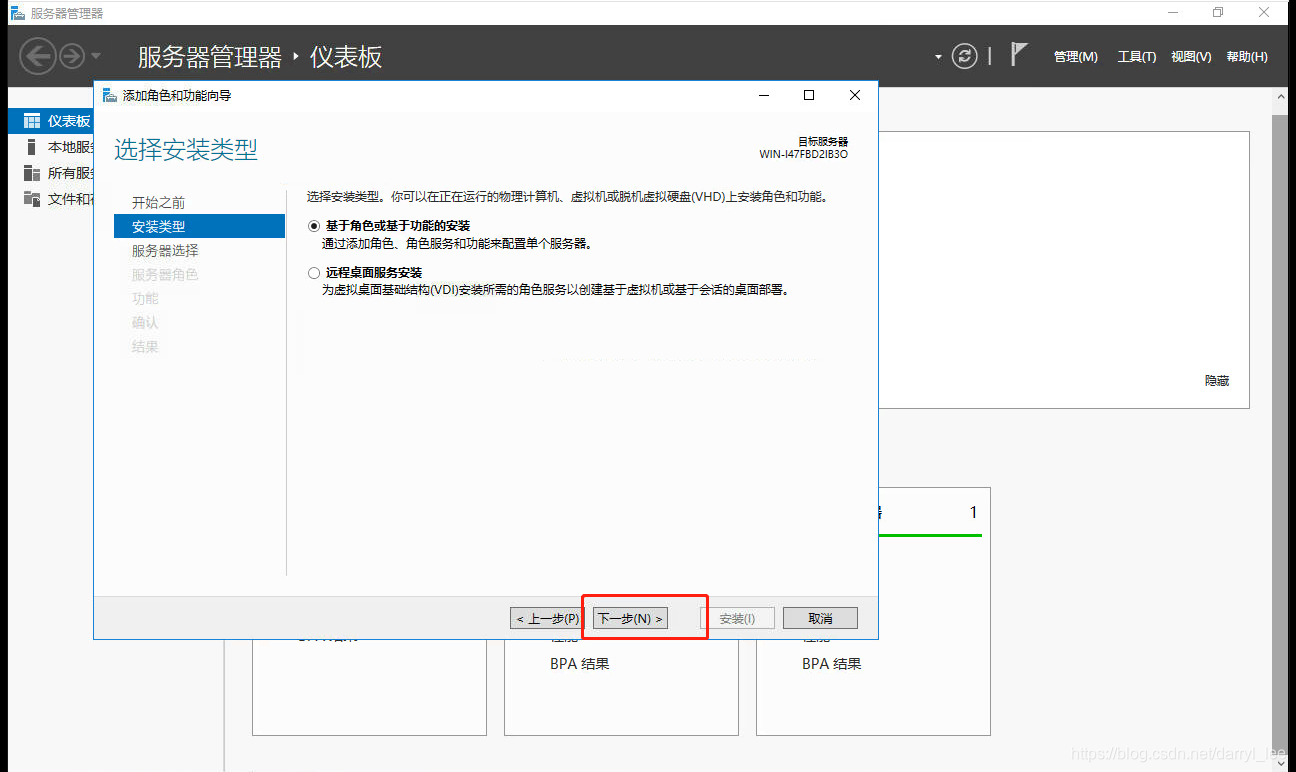Click the forward navigation arrow in Server Manager

point(71,56)
